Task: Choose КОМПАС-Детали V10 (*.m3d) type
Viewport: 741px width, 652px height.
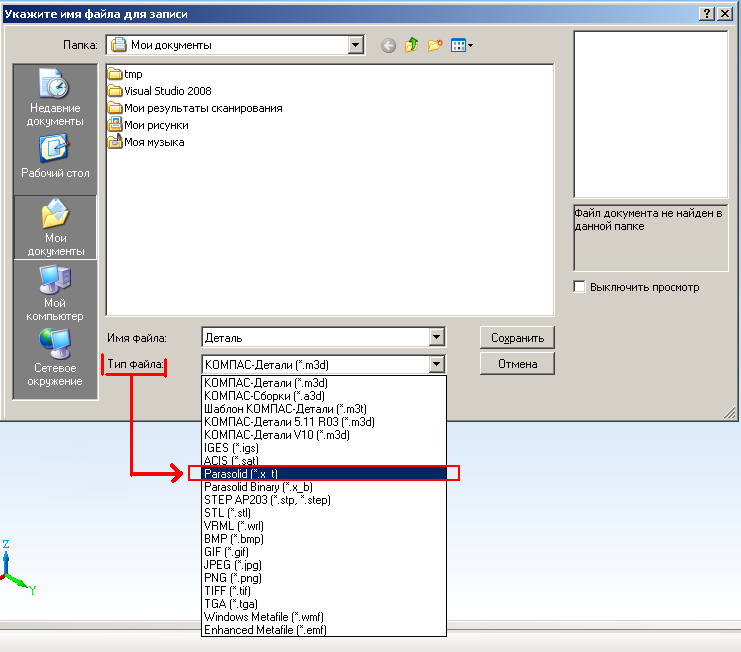Action: click(x=324, y=435)
